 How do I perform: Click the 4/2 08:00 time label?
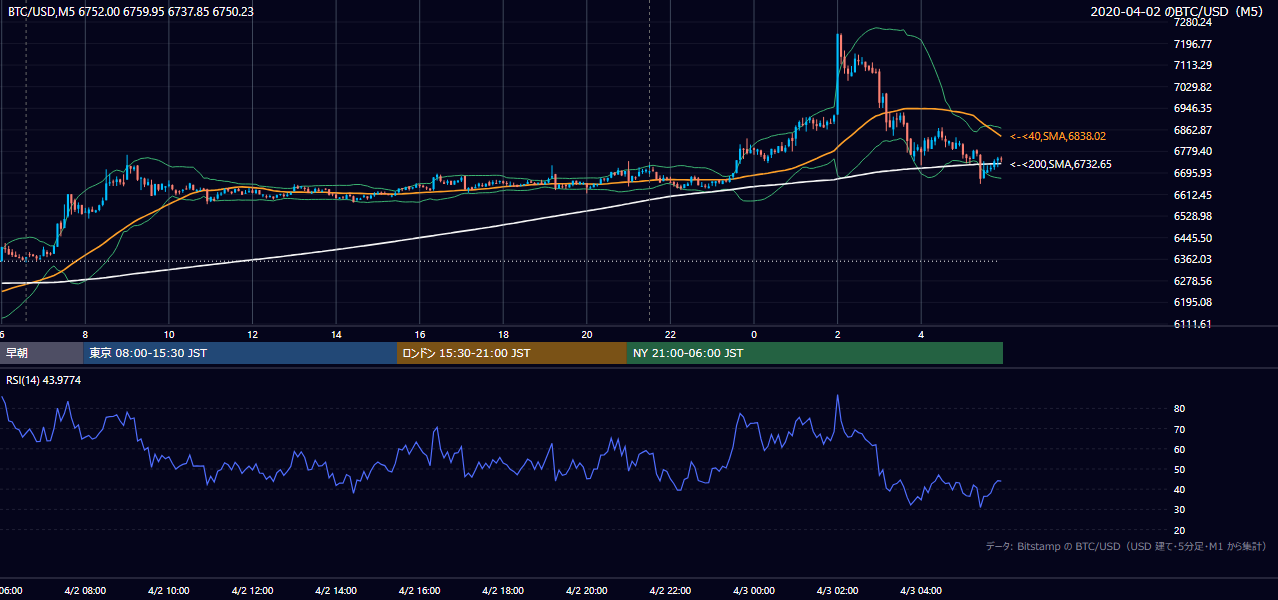coord(85,591)
